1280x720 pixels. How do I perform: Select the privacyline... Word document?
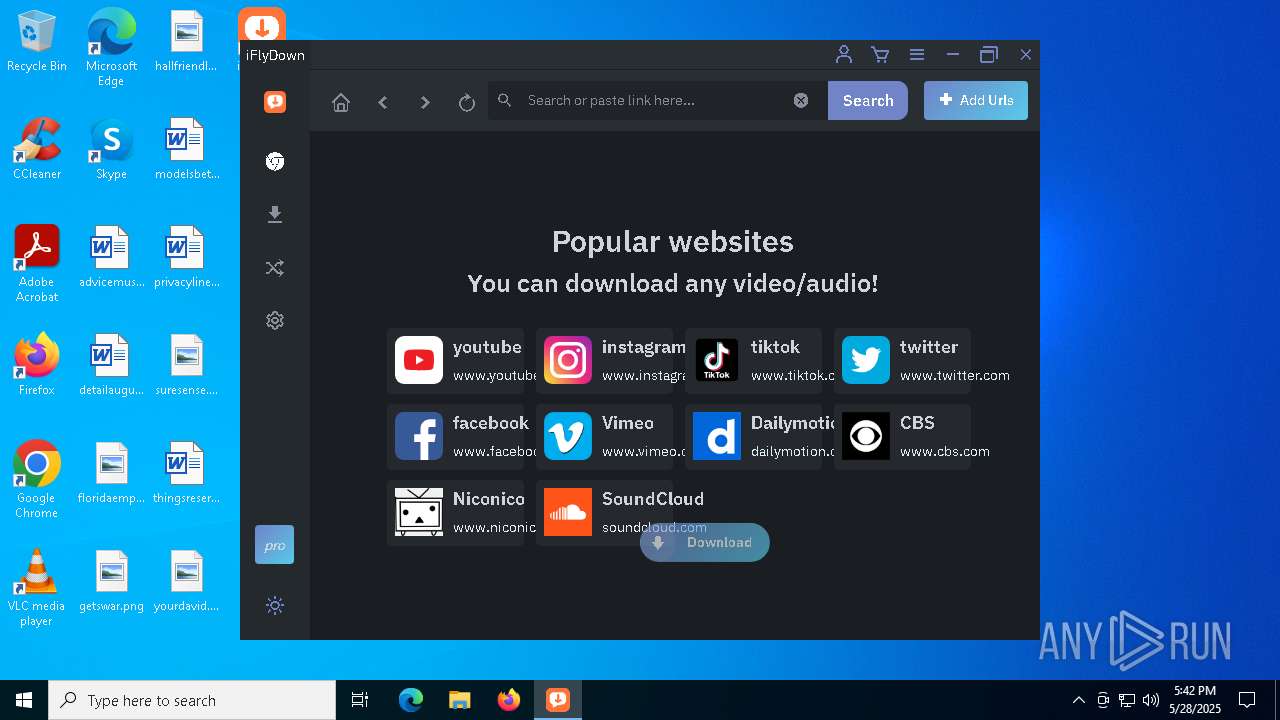(186, 256)
